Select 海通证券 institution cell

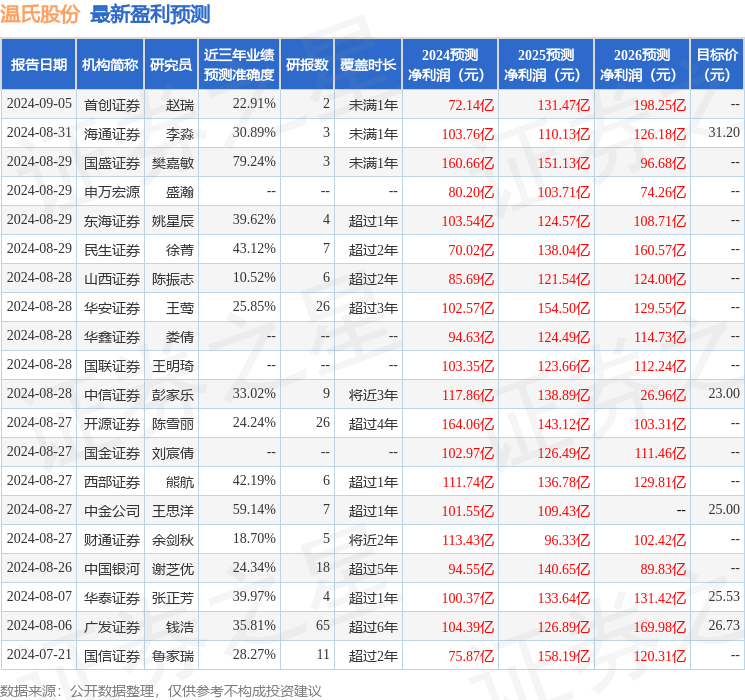112,134
